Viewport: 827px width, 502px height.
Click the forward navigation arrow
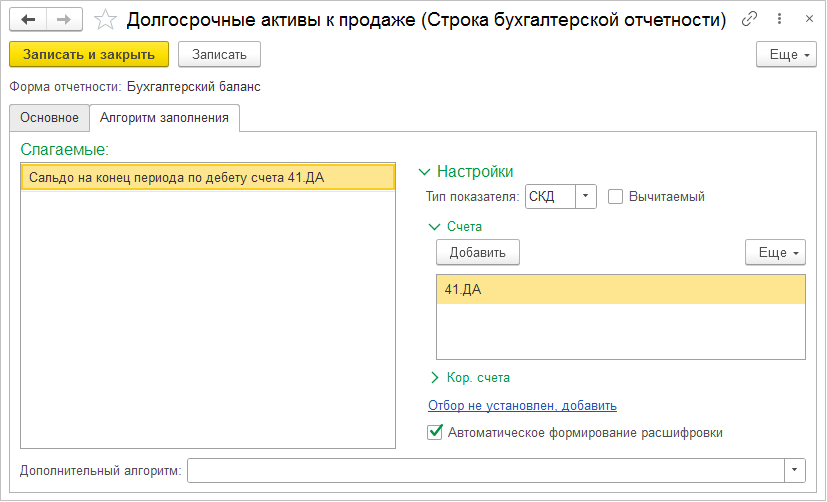pyautogui.click(x=63, y=20)
